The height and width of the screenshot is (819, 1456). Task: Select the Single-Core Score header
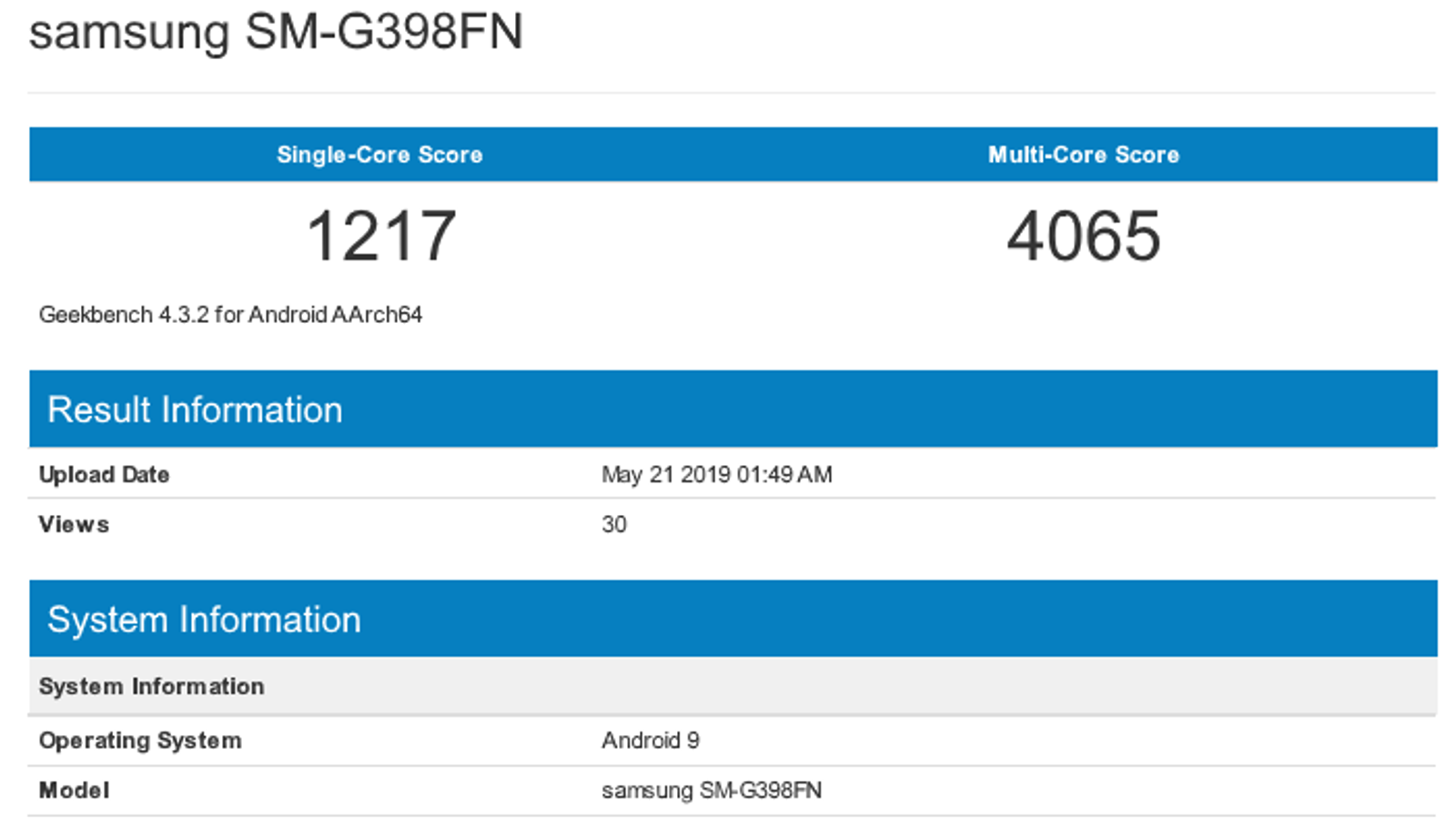pos(379,155)
